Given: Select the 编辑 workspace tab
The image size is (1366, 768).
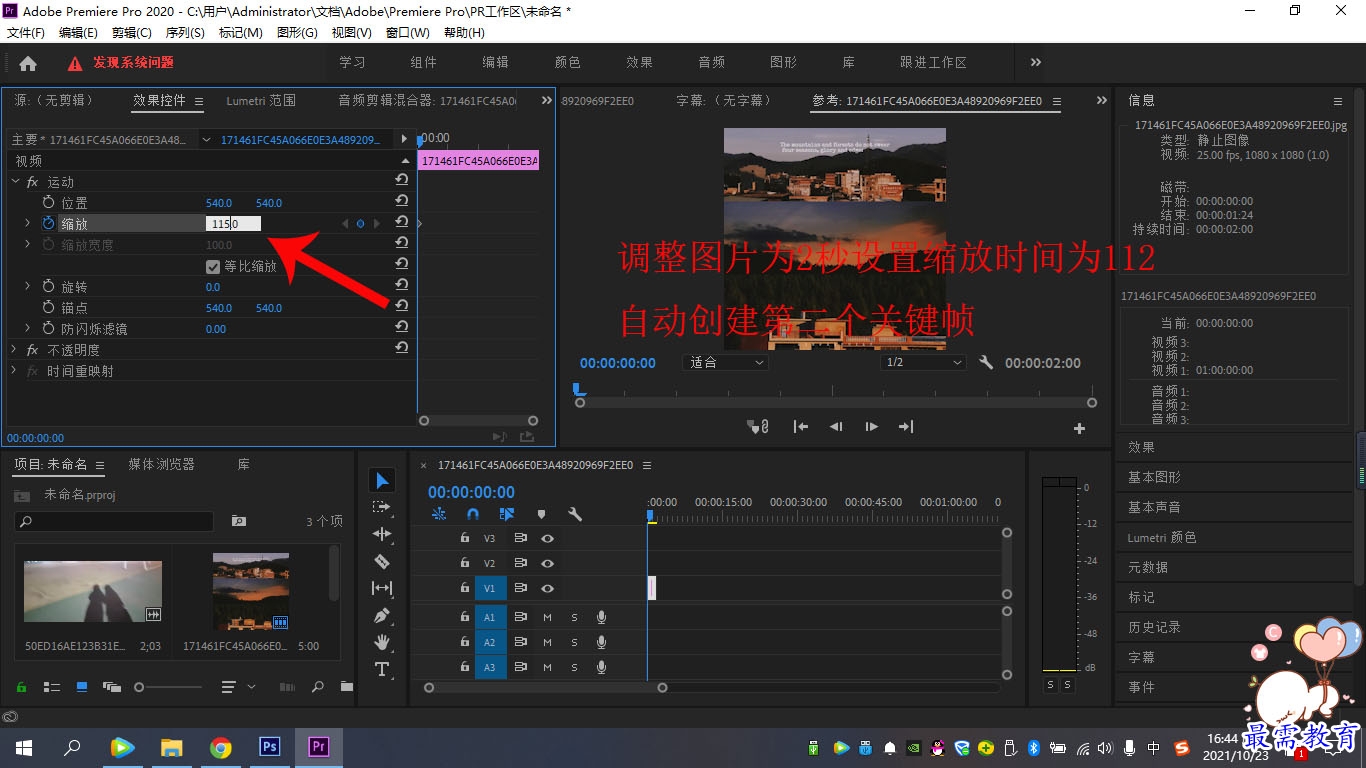Looking at the screenshot, I should coord(496,62).
